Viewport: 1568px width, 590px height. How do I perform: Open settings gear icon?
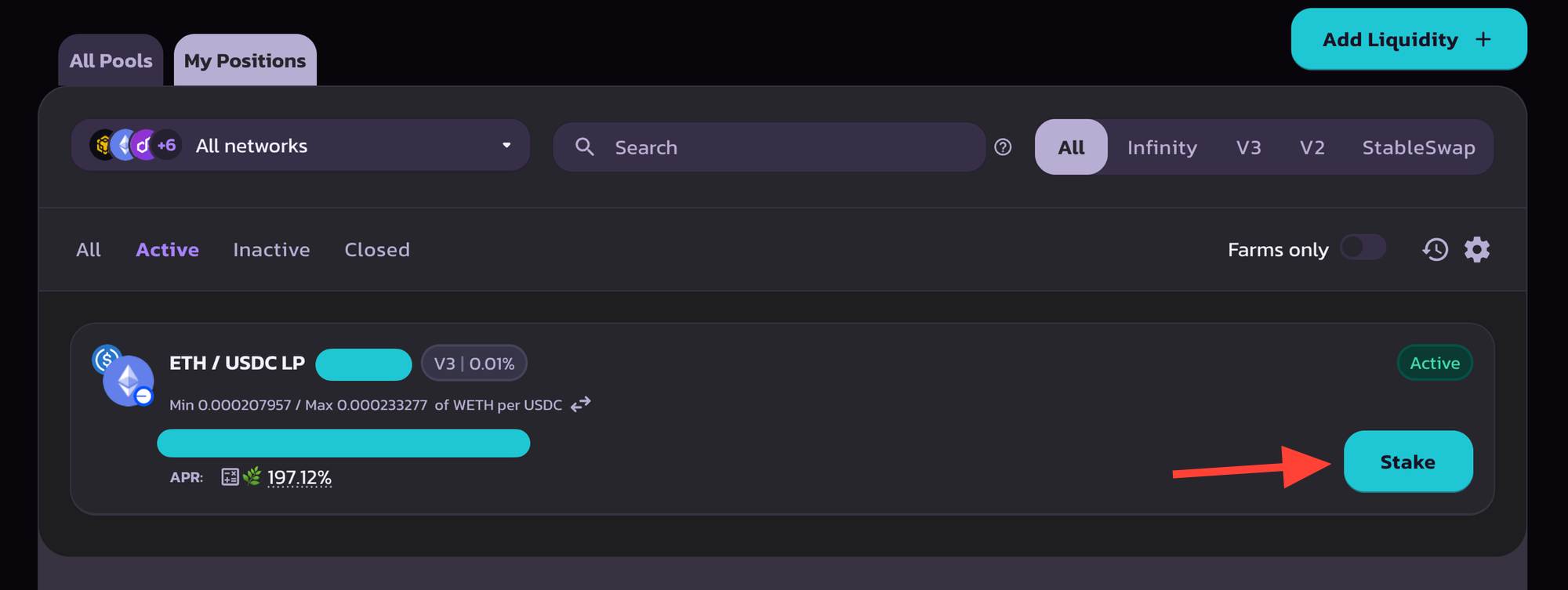1477,250
